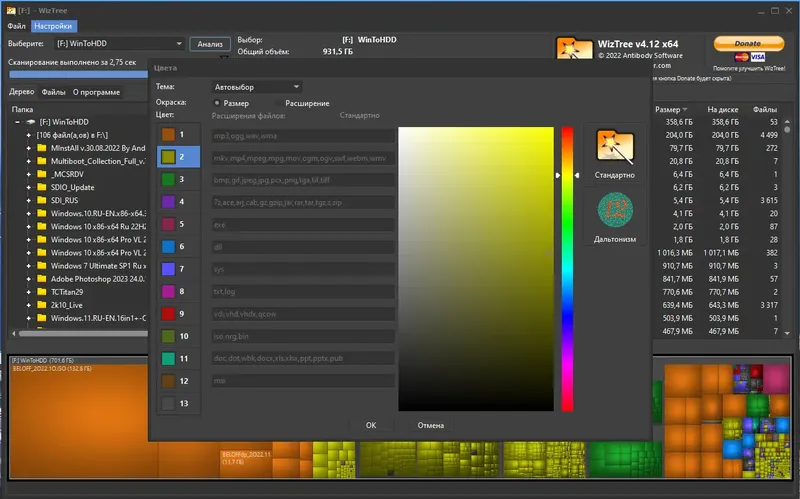This screenshot has height=499, width=800.
Task: Select color swatch number 9 (red)
Action: pyautogui.click(x=168, y=314)
